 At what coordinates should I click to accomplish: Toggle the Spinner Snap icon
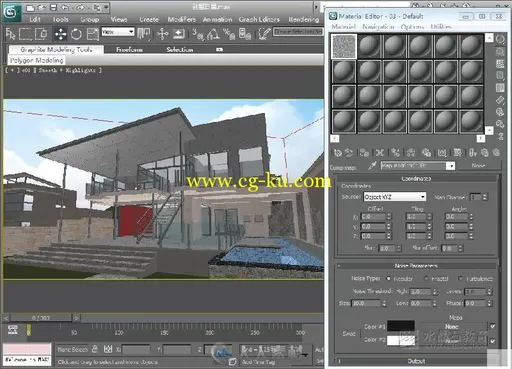click(245, 34)
